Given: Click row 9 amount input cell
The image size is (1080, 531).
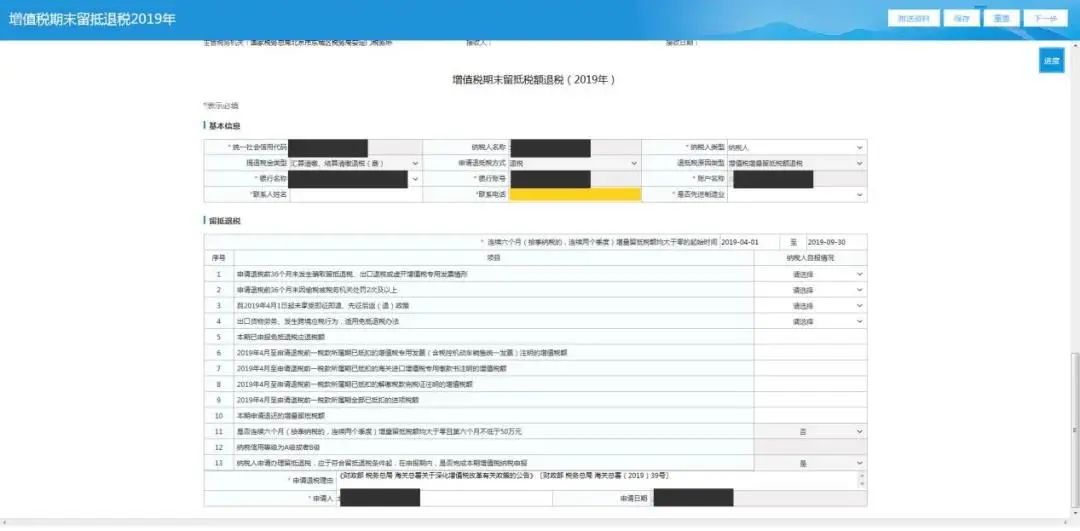Looking at the screenshot, I should [x=811, y=400].
